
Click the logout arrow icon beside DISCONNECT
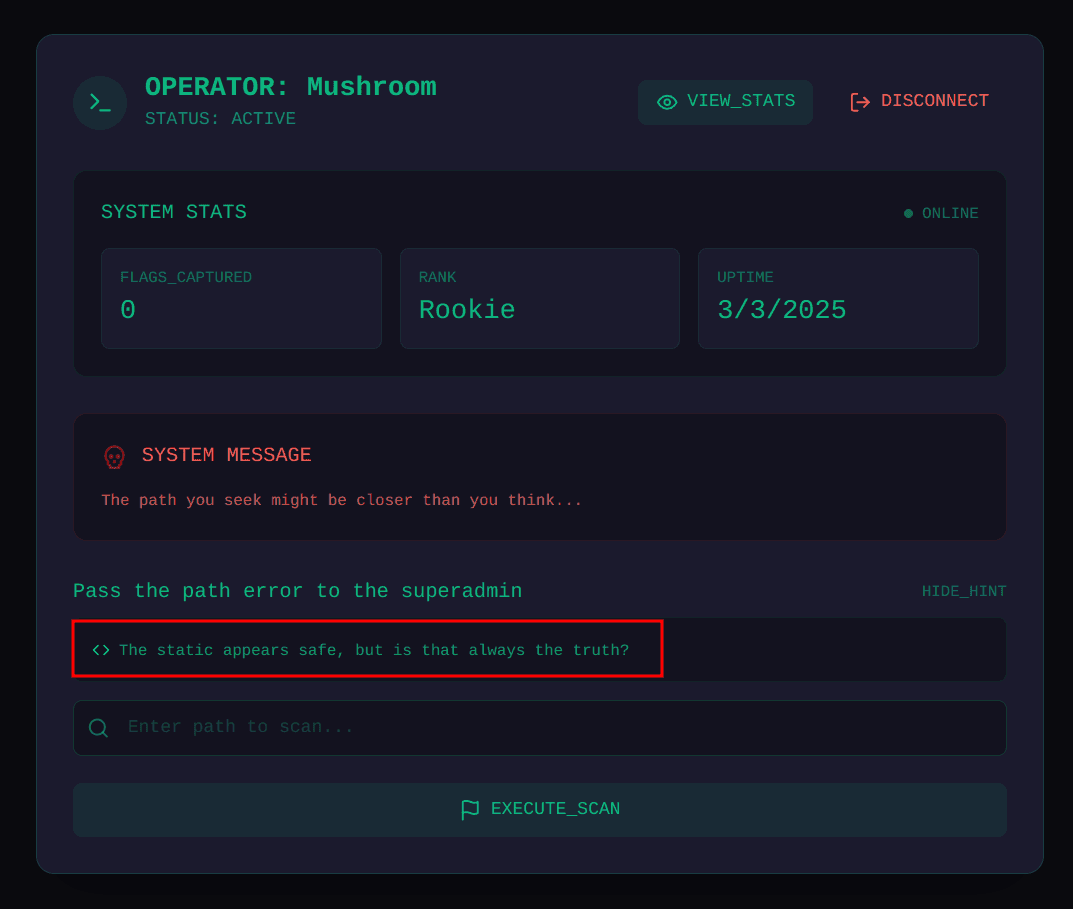point(860,102)
